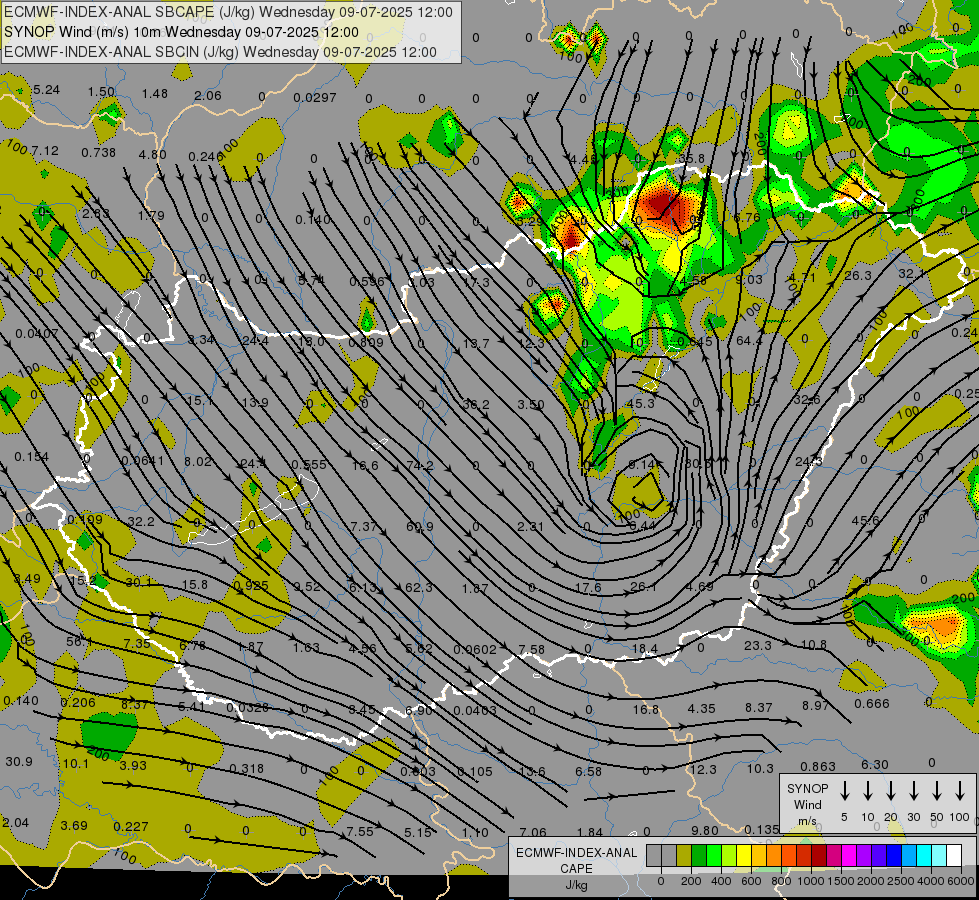Click the map value 62.3

tap(419, 588)
